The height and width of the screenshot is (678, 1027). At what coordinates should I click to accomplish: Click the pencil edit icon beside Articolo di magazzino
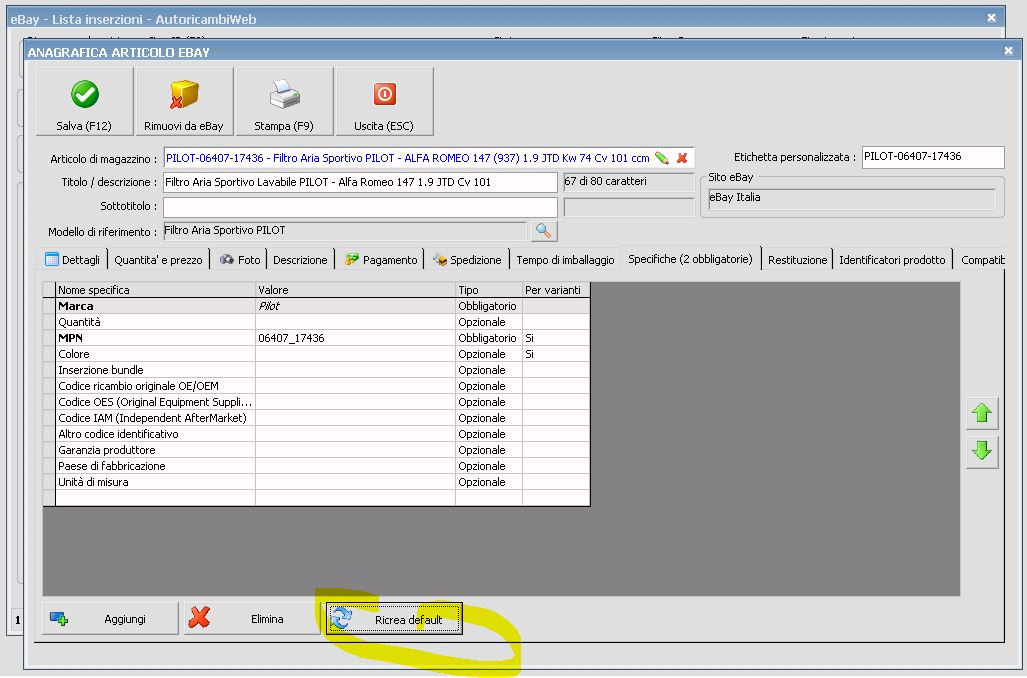[x=662, y=158]
